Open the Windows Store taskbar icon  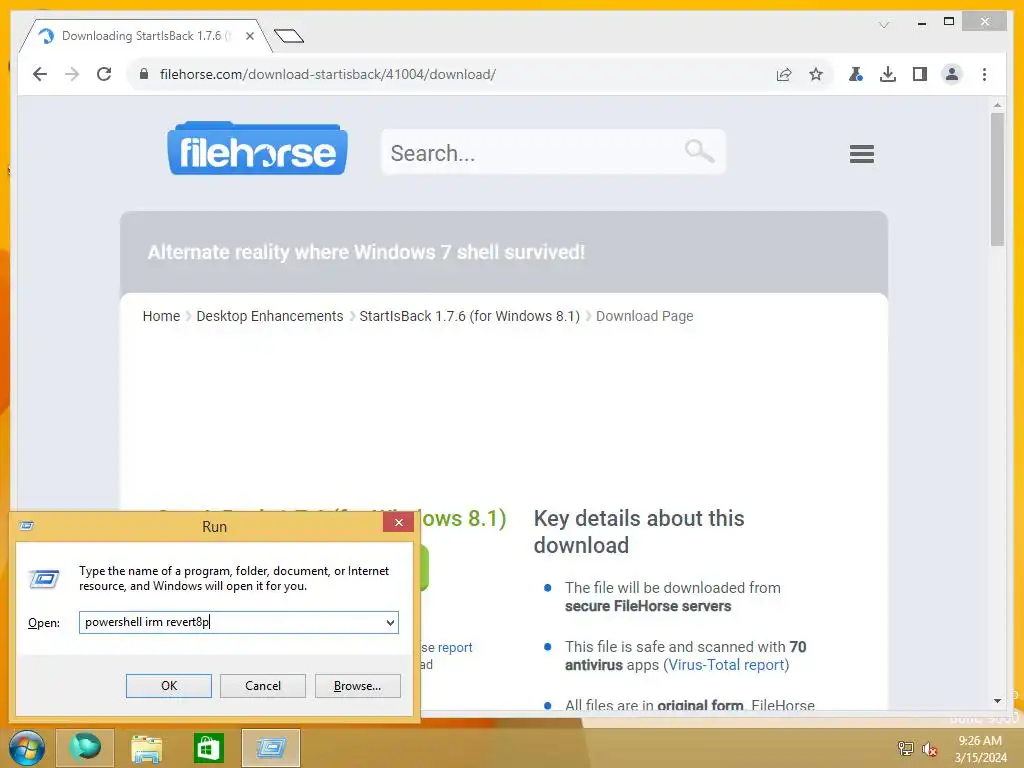tap(208, 748)
